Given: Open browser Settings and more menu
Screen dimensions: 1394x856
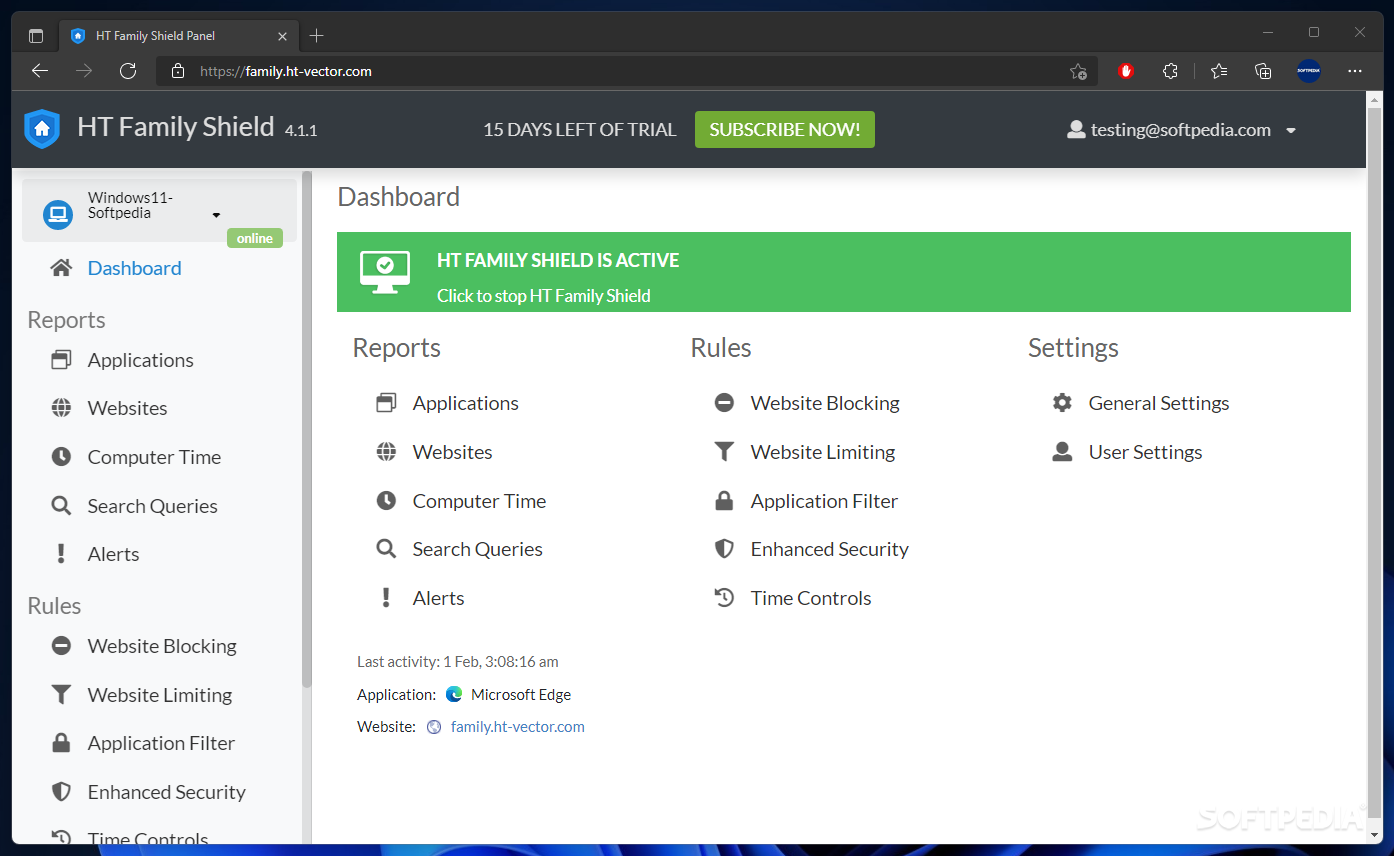Looking at the screenshot, I should pos(1355,71).
